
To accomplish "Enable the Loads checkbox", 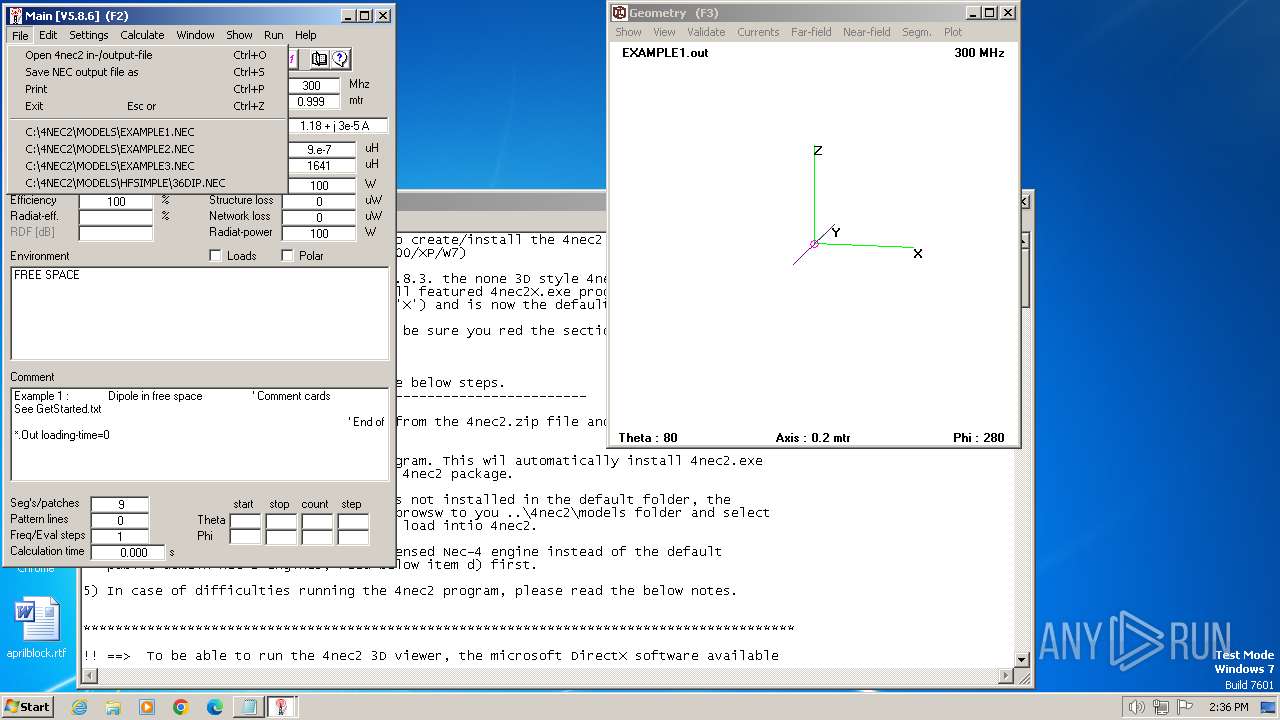I will coord(215,256).
